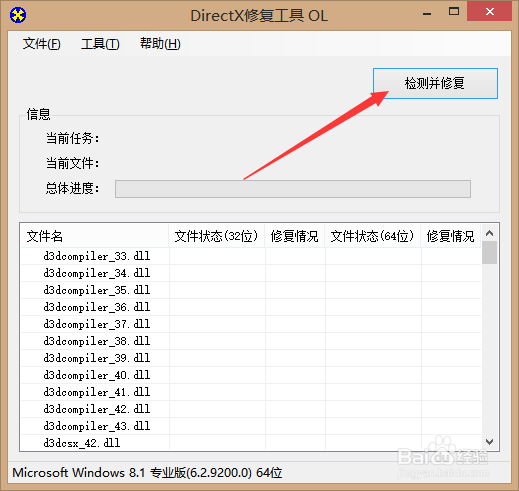519x491 pixels.
Task: Click the 文件状态(64位) column header
Action: (x=373, y=236)
